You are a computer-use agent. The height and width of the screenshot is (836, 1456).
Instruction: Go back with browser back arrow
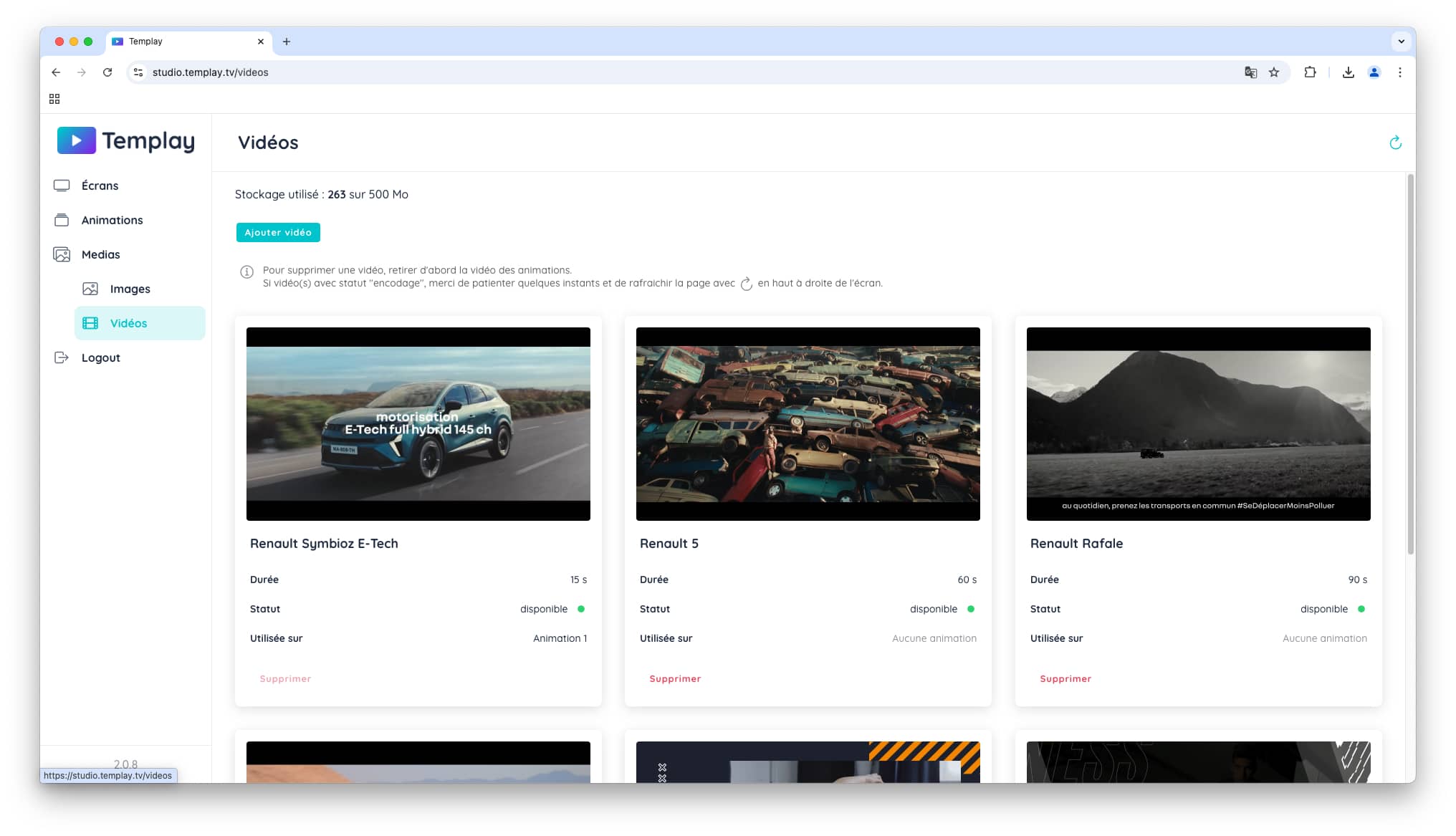56,72
